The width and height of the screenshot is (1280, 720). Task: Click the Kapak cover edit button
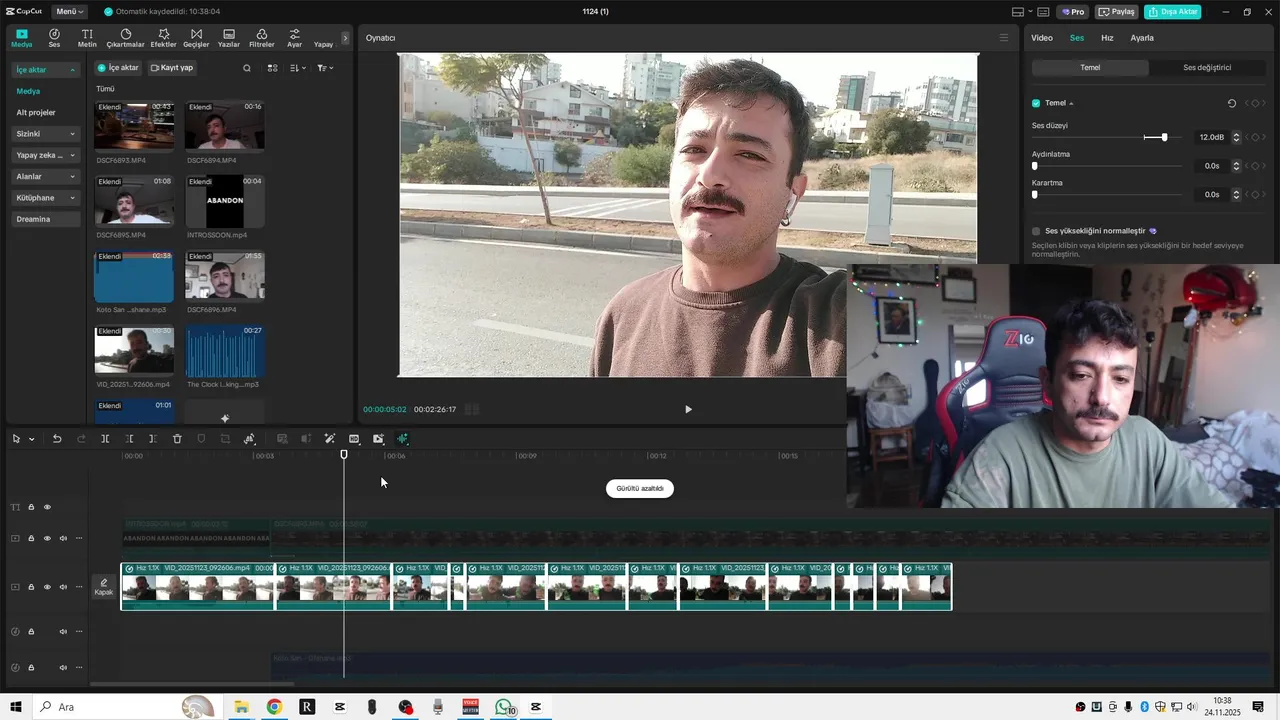pos(103,587)
